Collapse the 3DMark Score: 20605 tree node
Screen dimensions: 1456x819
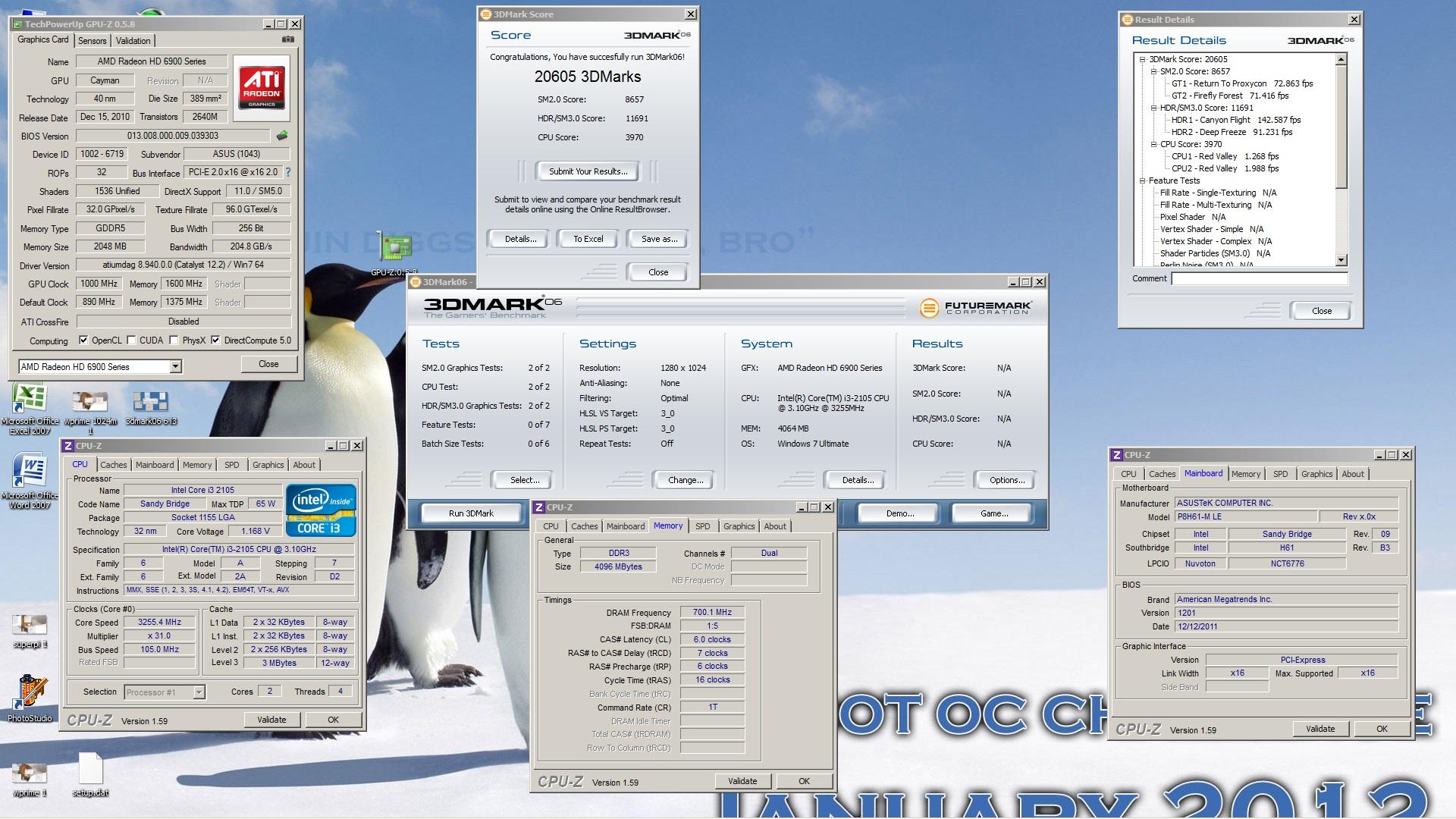(1143, 59)
